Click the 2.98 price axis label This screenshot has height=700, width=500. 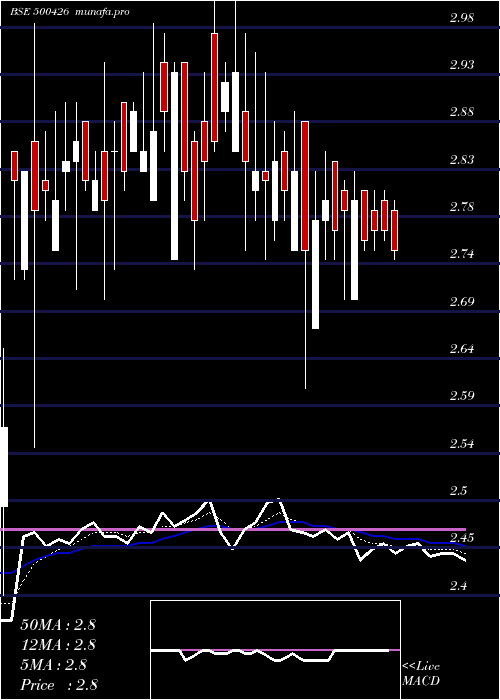point(462,18)
